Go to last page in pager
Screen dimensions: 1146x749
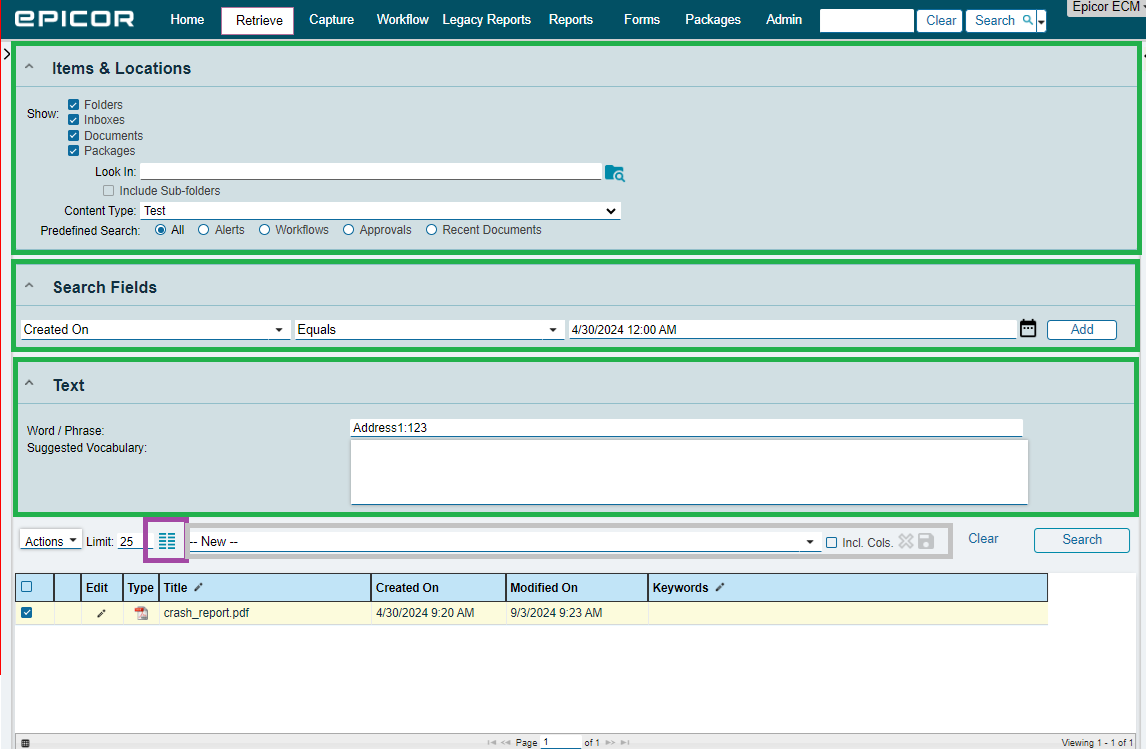click(624, 742)
